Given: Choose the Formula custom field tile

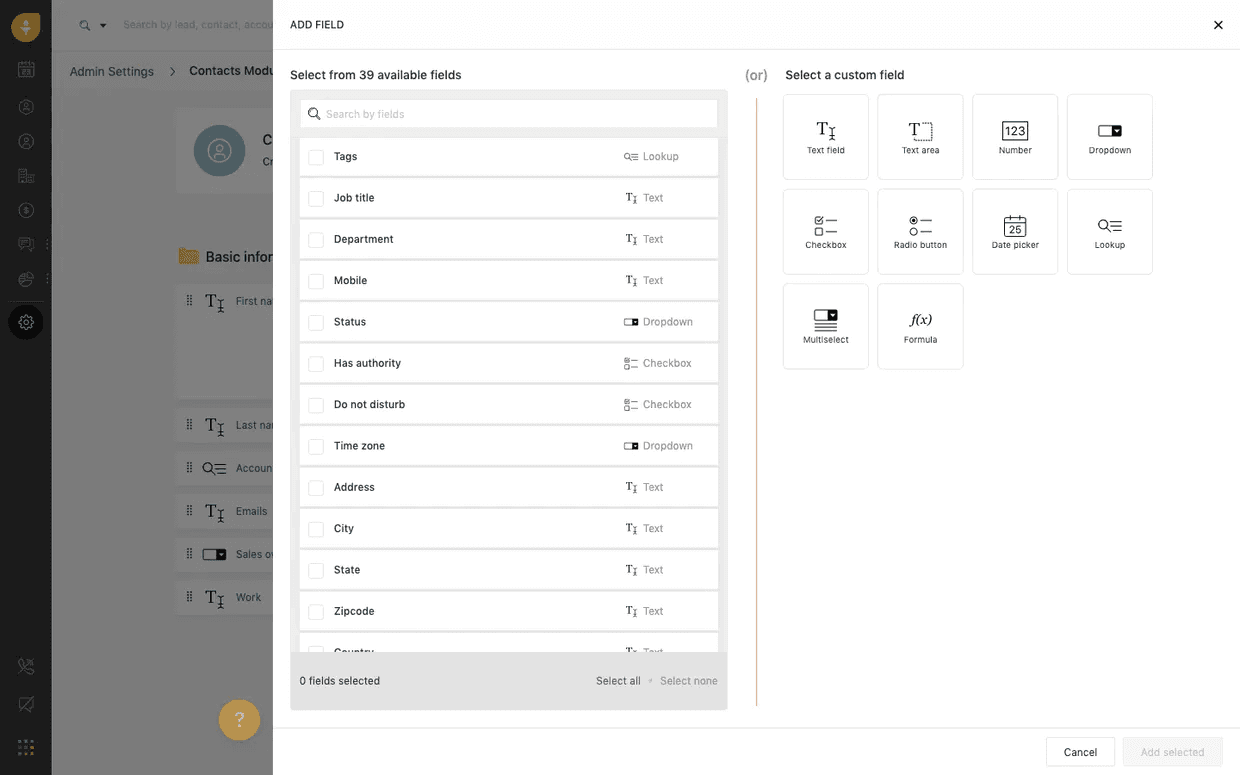Looking at the screenshot, I should point(920,326).
